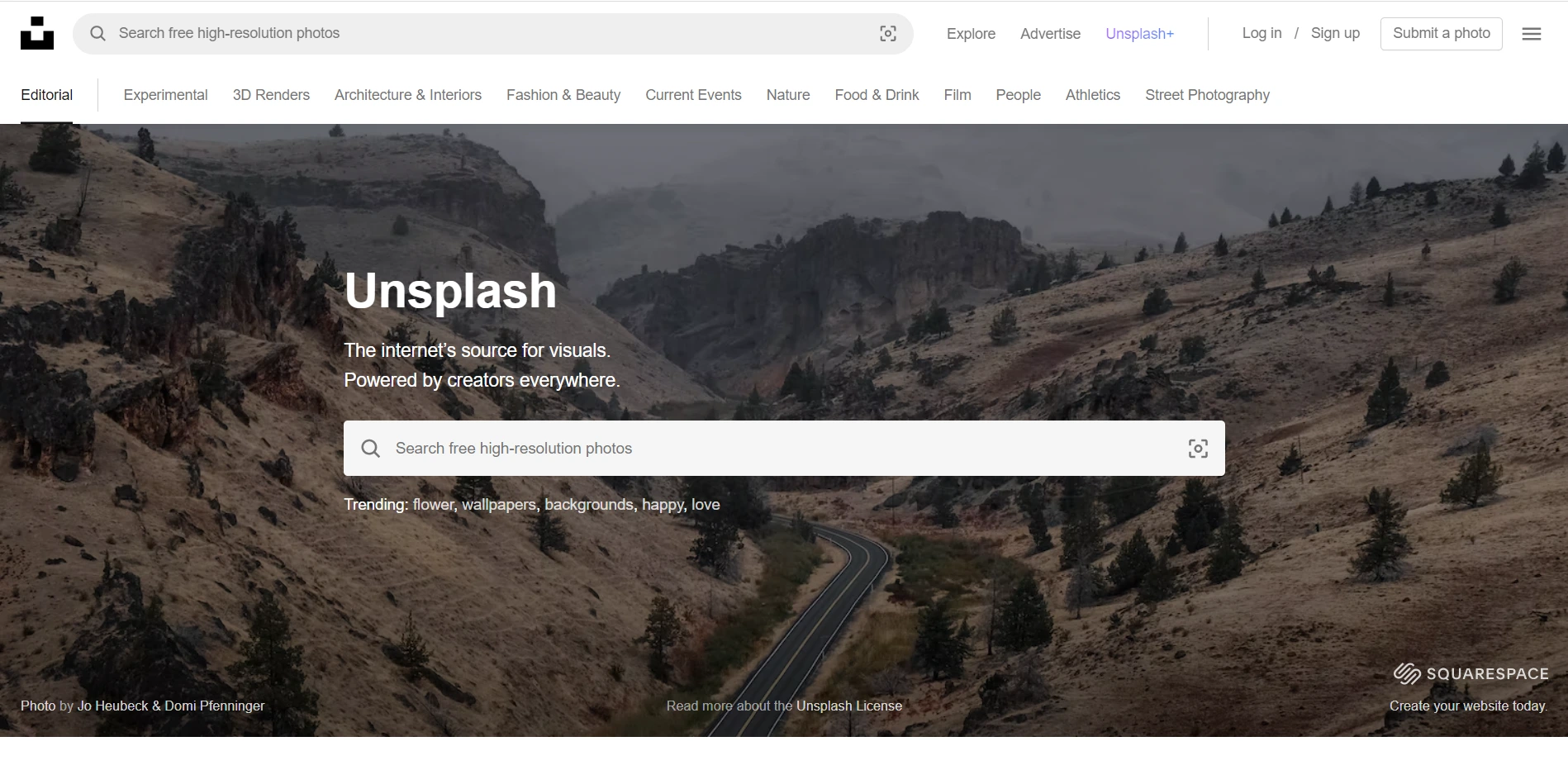Screen dimensions: 1568x770
Task: Open the Street Photography category
Action: pyautogui.click(x=1207, y=95)
